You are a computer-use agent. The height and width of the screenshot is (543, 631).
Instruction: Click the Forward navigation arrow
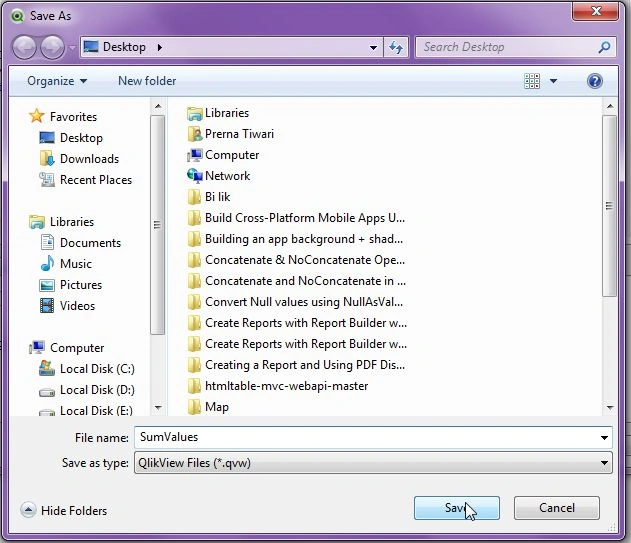click(52, 47)
